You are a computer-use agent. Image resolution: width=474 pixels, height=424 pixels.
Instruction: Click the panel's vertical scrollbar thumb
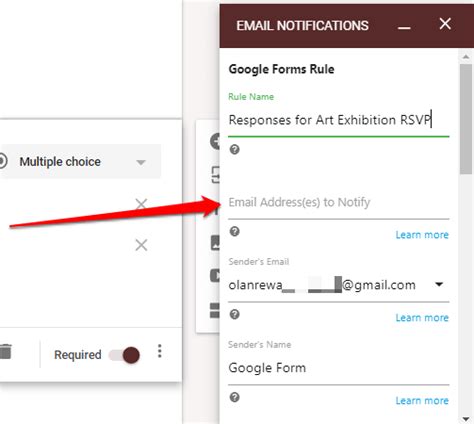pos(466,119)
